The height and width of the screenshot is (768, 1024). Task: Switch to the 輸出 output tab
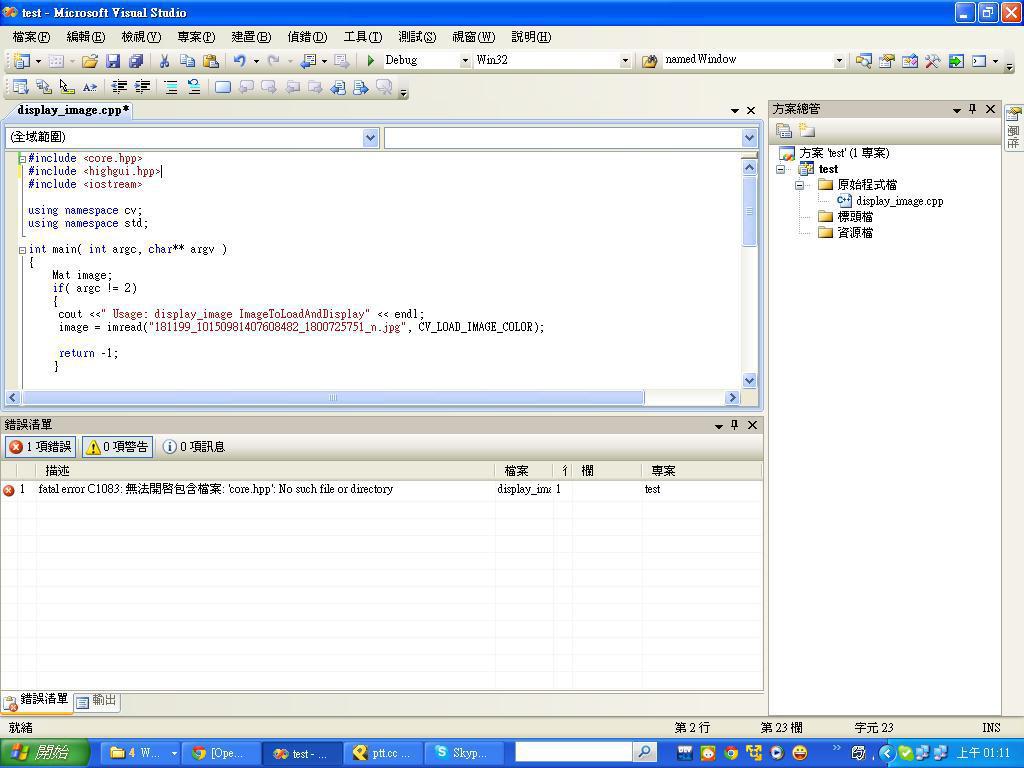click(x=97, y=701)
